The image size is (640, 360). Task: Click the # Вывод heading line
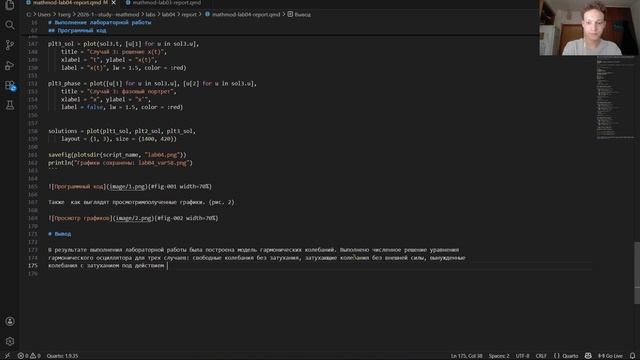pyautogui.click(x=60, y=234)
